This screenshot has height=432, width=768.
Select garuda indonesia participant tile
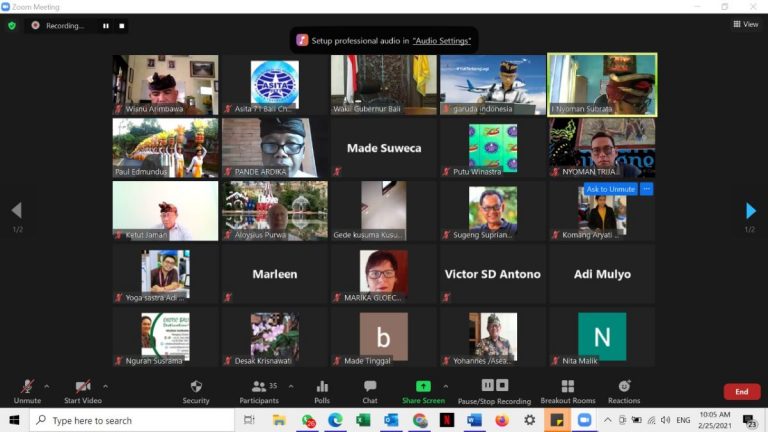[493, 85]
